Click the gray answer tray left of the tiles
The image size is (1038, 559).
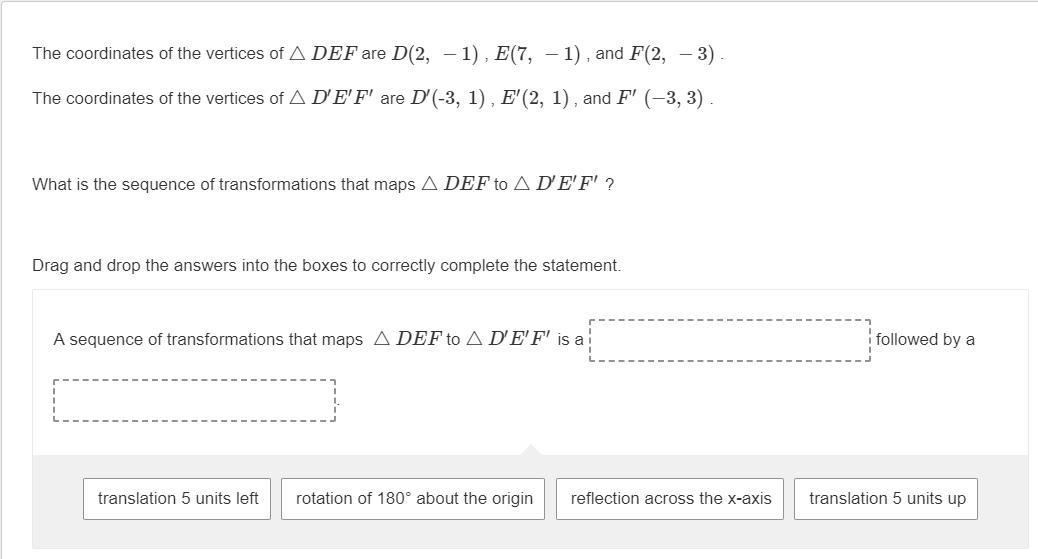57,498
